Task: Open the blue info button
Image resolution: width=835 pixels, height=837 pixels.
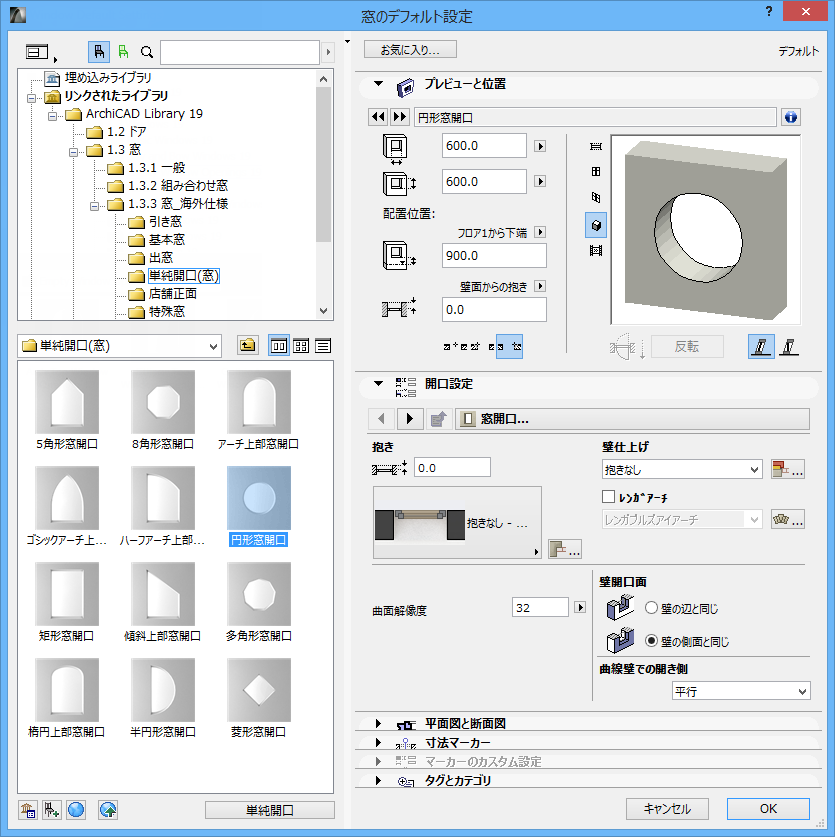Action: 791,117
